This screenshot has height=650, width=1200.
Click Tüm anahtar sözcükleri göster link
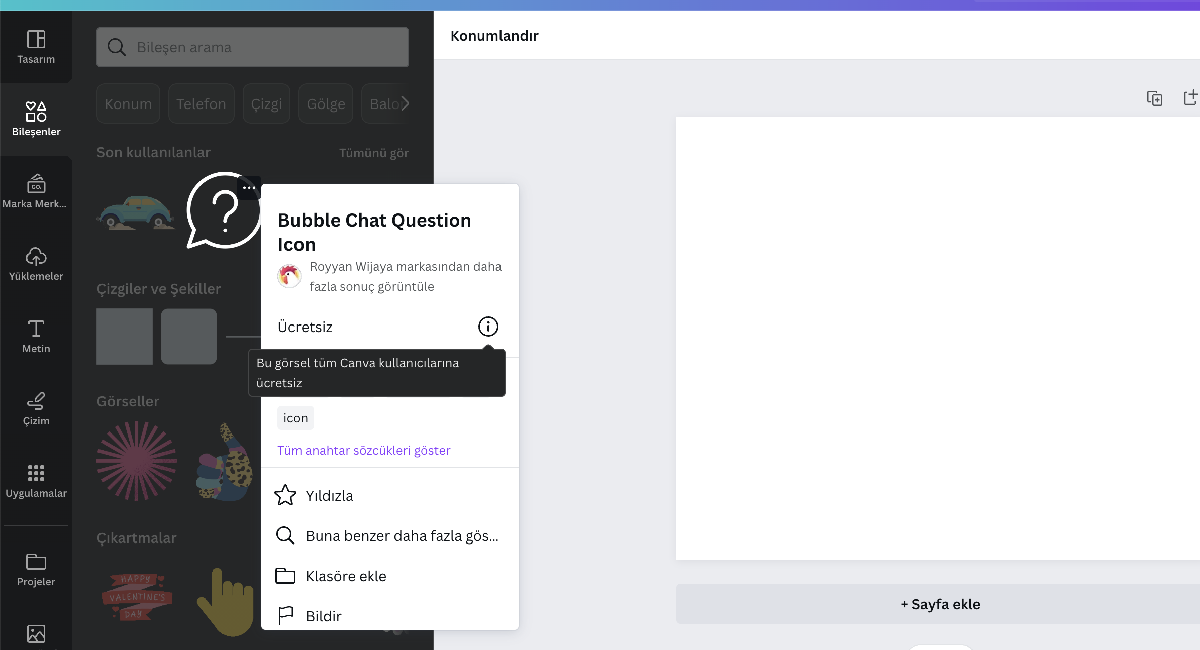pyautogui.click(x=364, y=451)
